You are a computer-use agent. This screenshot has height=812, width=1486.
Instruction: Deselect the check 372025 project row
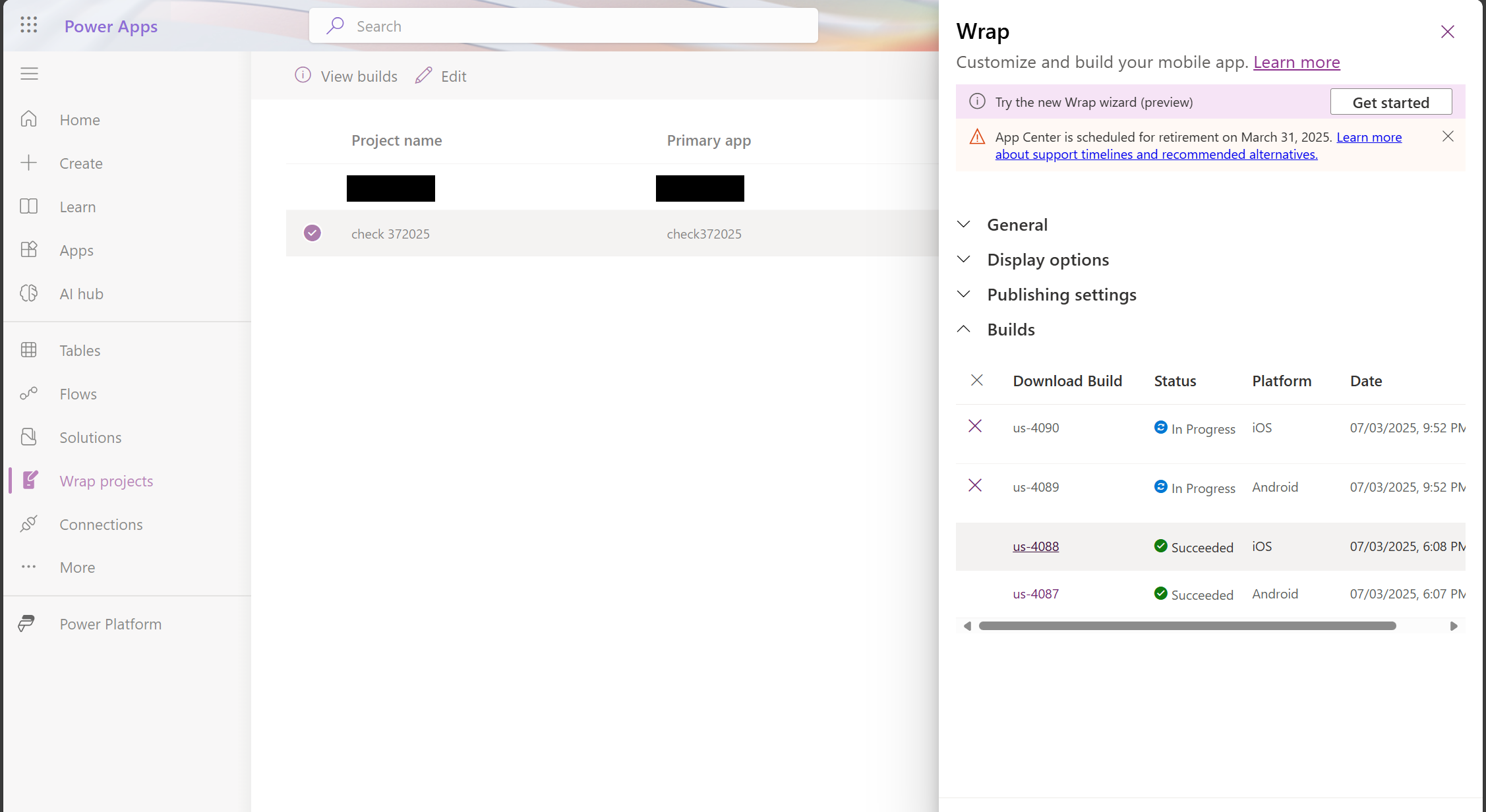(312, 233)
